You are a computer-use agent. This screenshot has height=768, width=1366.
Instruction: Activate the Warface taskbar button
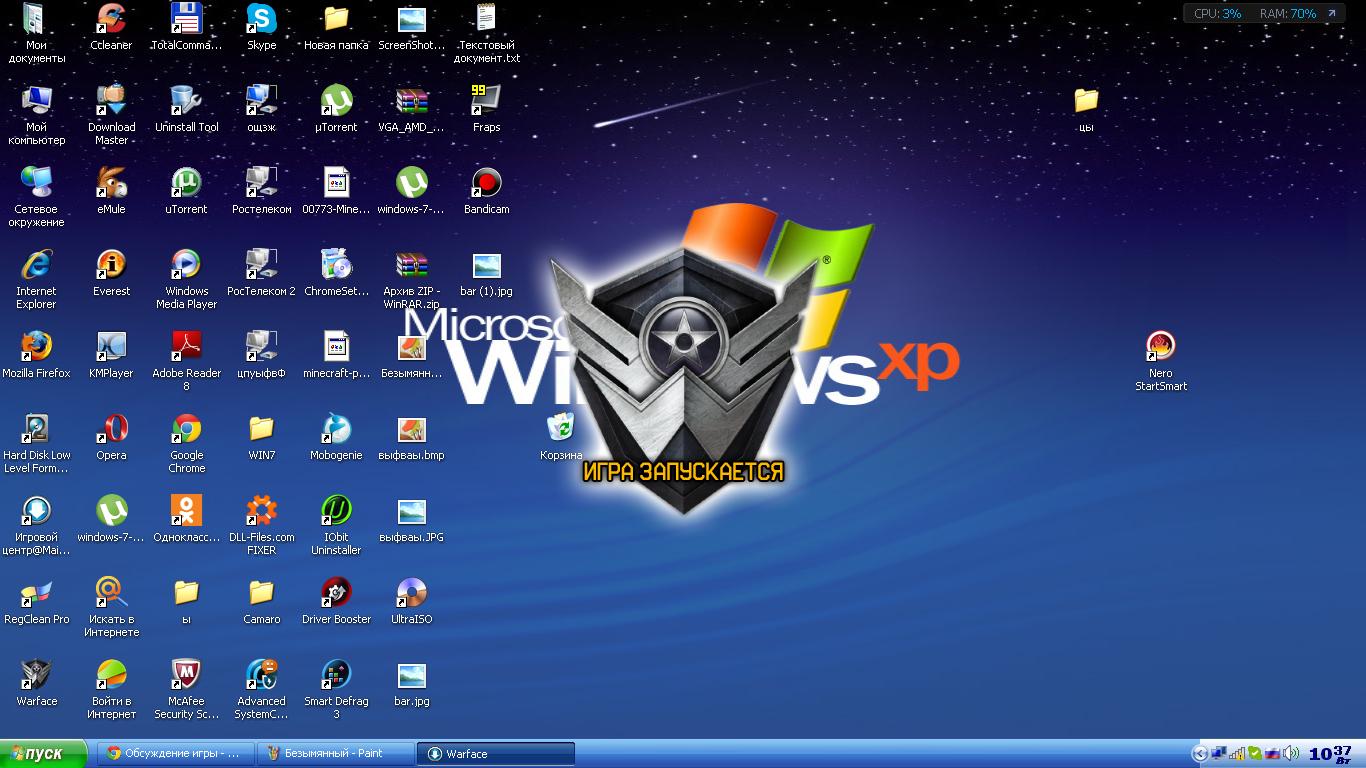496,753
